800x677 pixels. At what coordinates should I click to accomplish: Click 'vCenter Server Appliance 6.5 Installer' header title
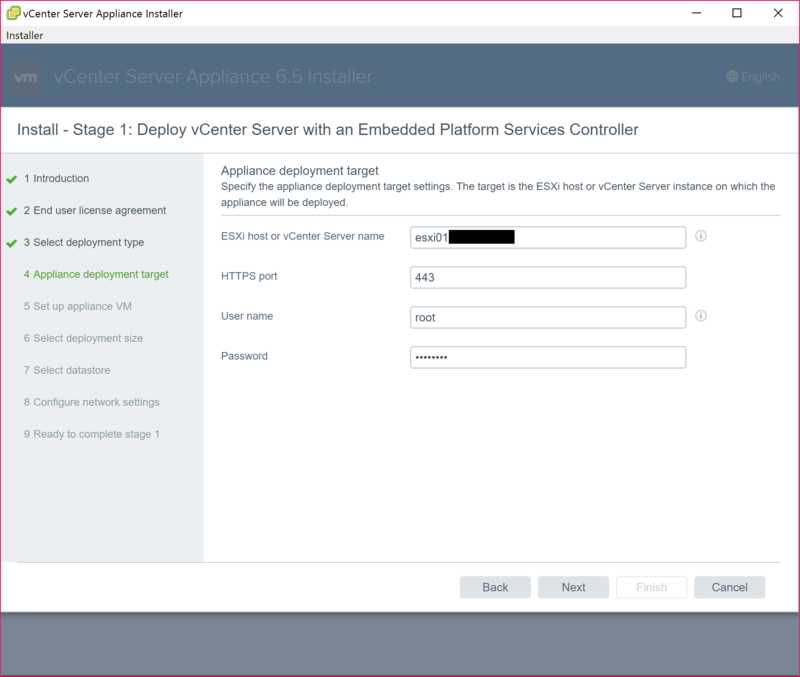(213, 77)
